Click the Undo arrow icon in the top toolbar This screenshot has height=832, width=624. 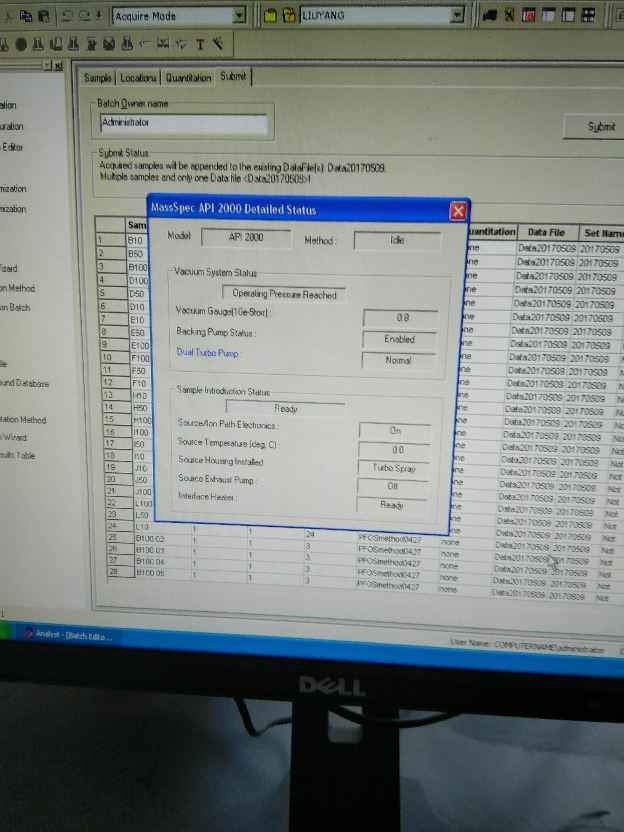click(67, 16)
